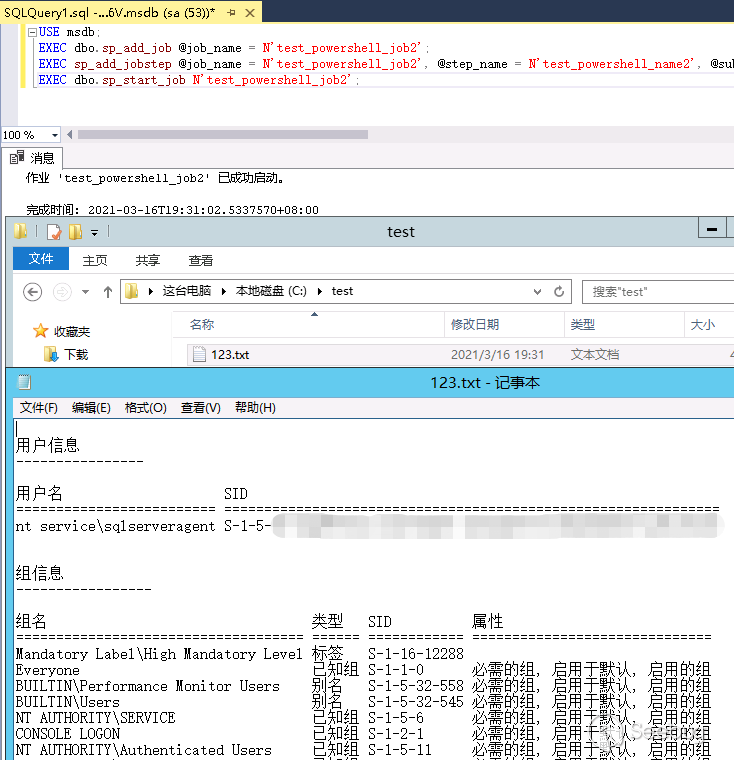This screenshot has height=760, width=734.
Task: Open the 共享 ribbon tab
Action: click(147, 261)
